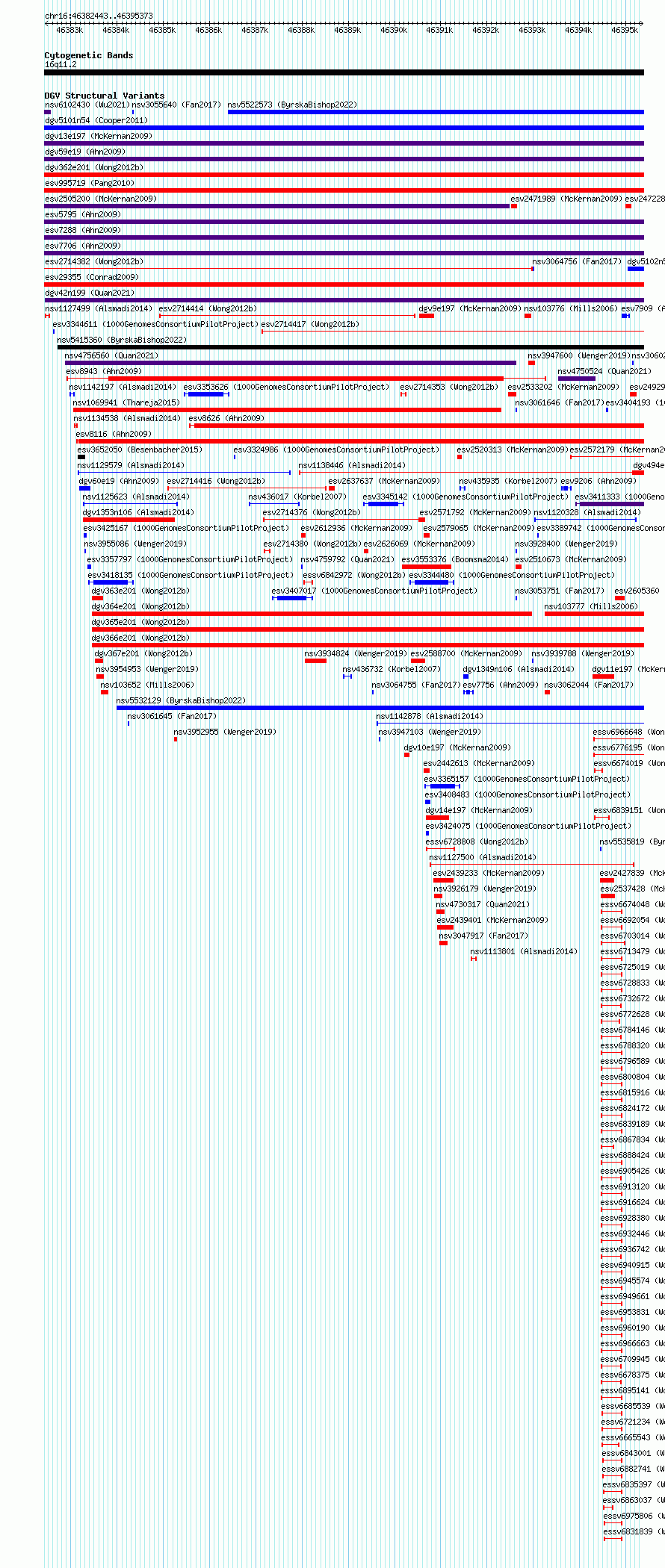The height and width of the screenshot is (1568, 665).
Task: Click the esv2714382 (Wong2012b) label
Action: 94,261
